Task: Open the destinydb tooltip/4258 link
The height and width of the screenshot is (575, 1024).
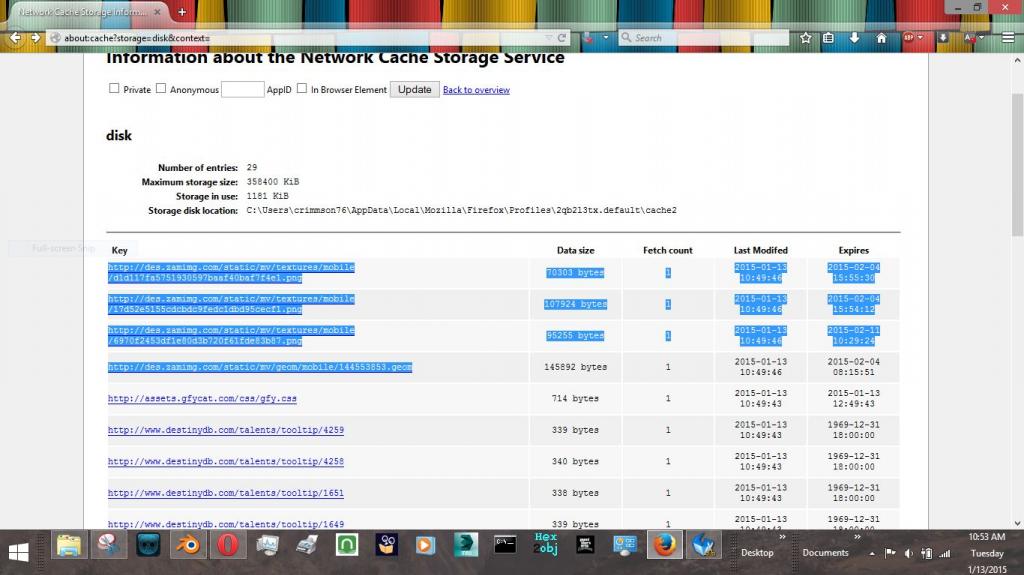Action: (x=226, y=461)
